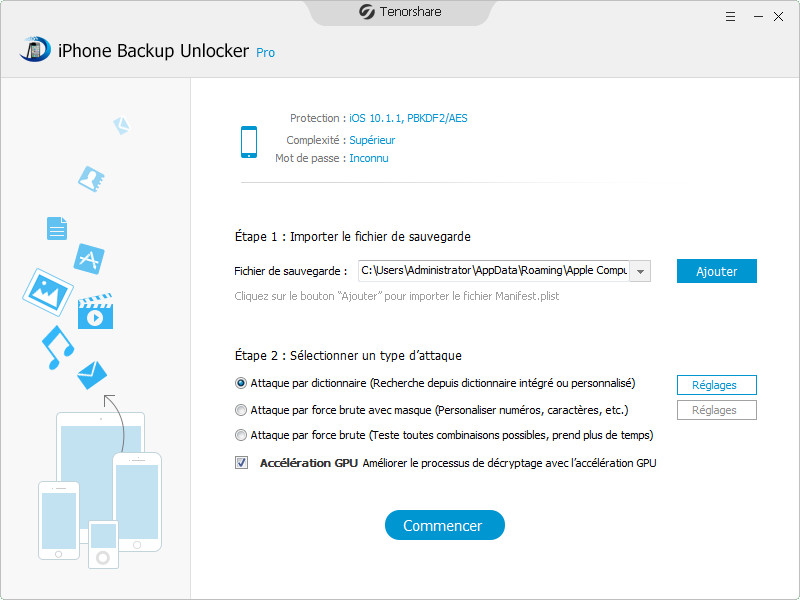The image size is (800, 600).
Task: Click the blue phone icon beside Protection info
Action: pos(249,142)
